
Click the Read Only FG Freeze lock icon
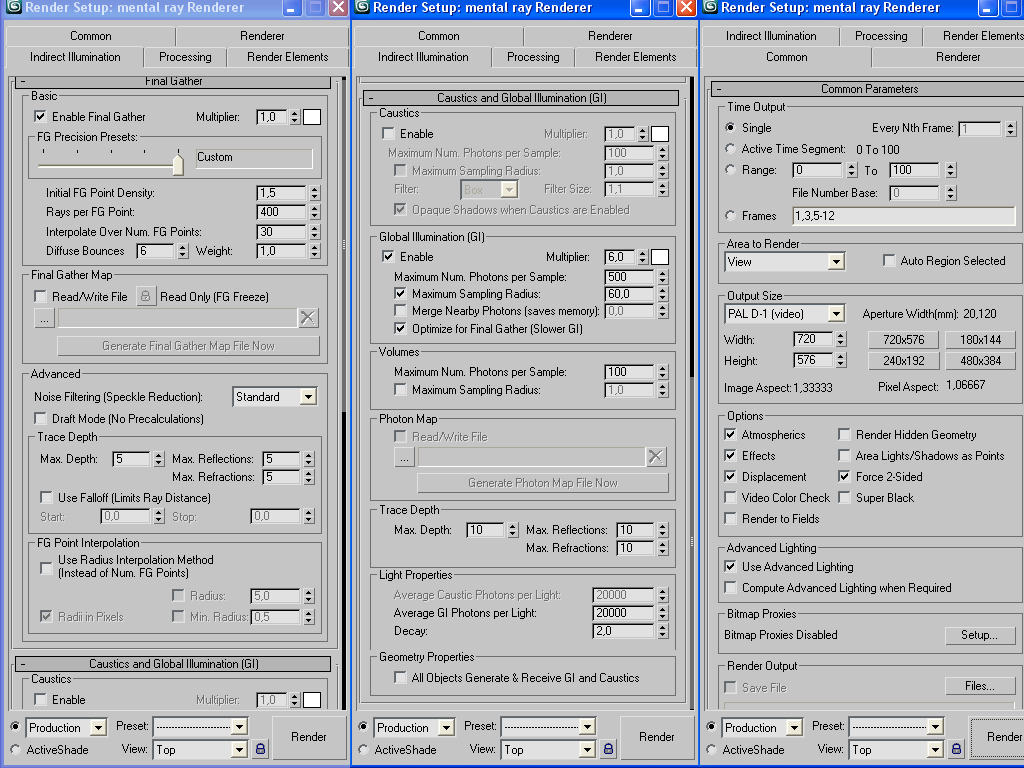[x=146, y=296]
